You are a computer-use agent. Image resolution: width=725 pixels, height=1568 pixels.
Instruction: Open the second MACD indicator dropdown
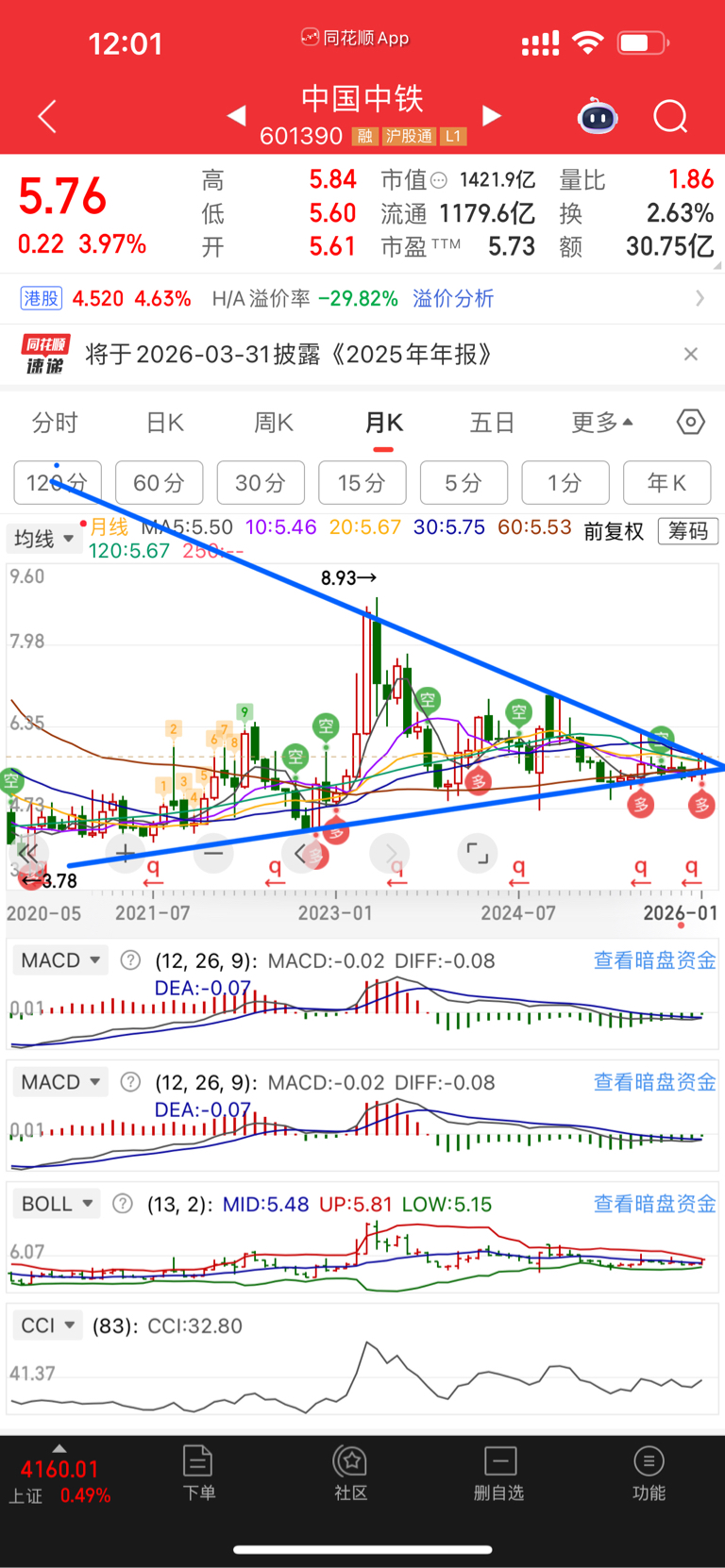(61, 1082)
